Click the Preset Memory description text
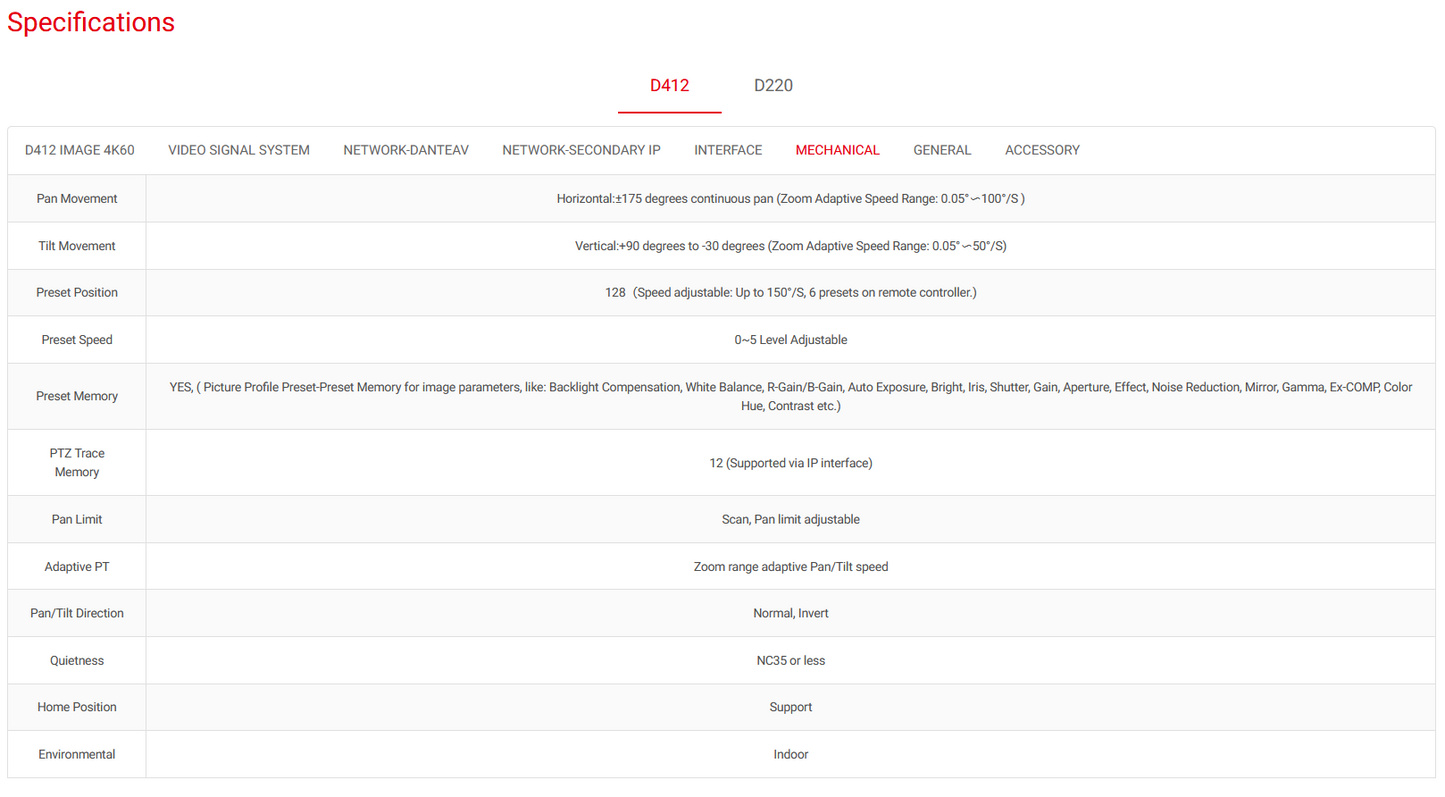The width and height of the screenshot is (1445, 797). (x=790, y=396)
